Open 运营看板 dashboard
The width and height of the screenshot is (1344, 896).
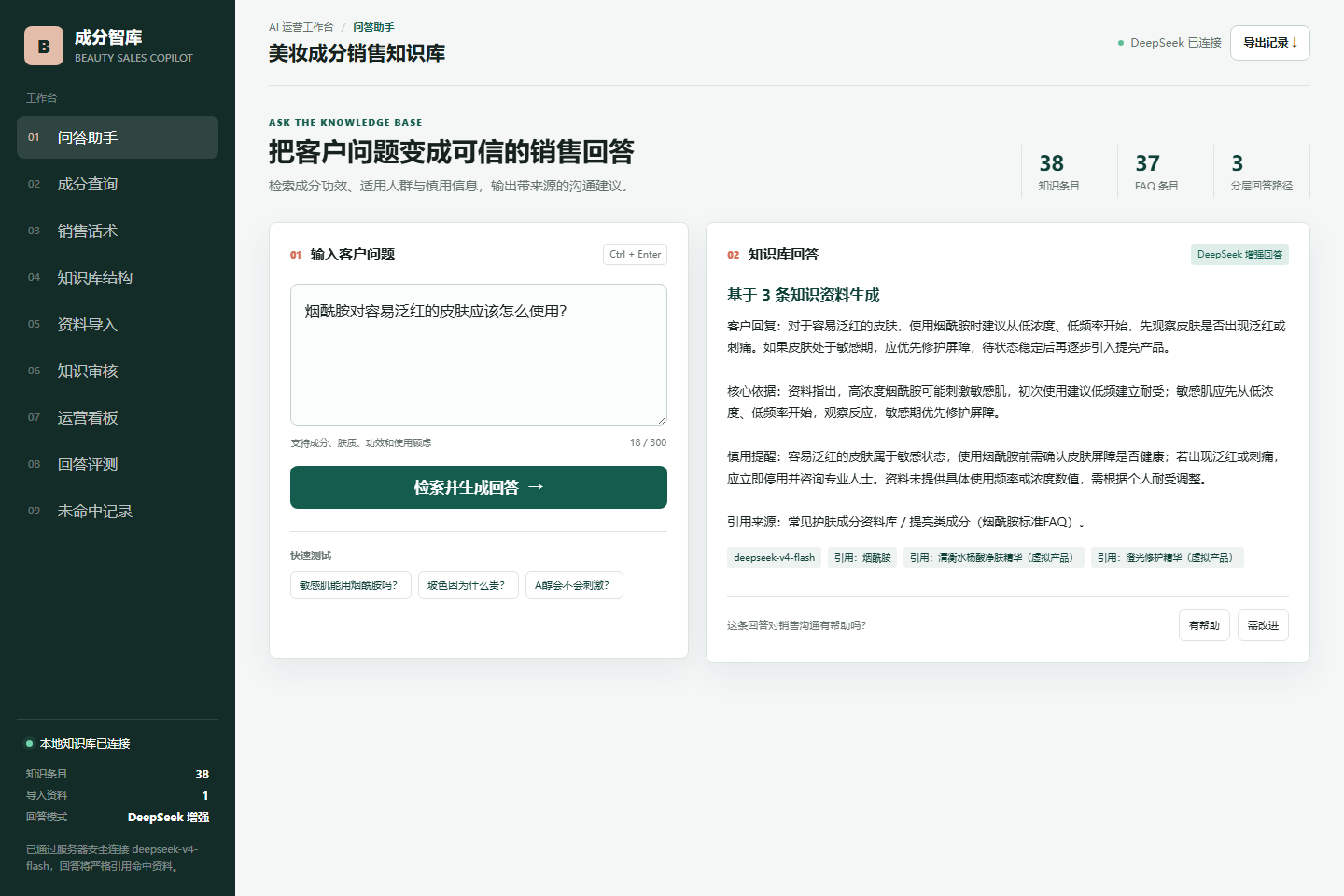coord(118,417)
